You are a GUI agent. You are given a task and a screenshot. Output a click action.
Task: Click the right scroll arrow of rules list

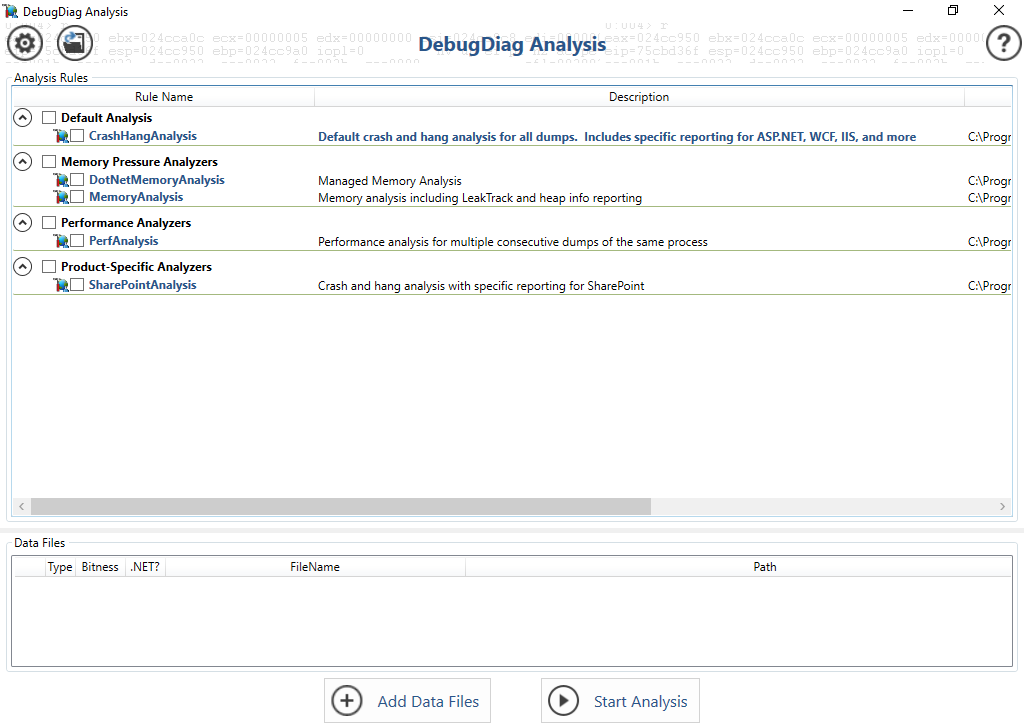[x=1004, y=507]
